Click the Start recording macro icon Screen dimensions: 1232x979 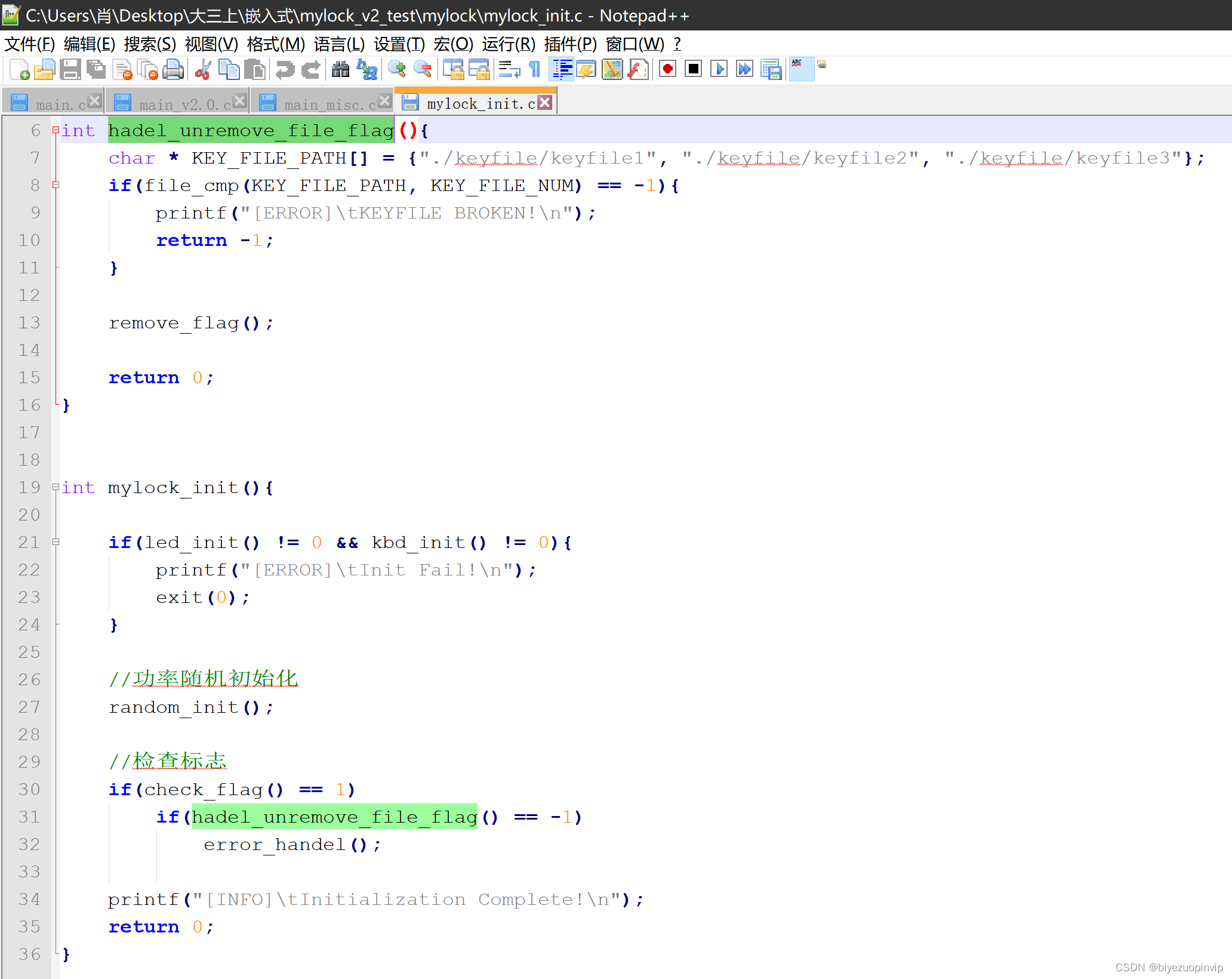click(x=668, y=70)
